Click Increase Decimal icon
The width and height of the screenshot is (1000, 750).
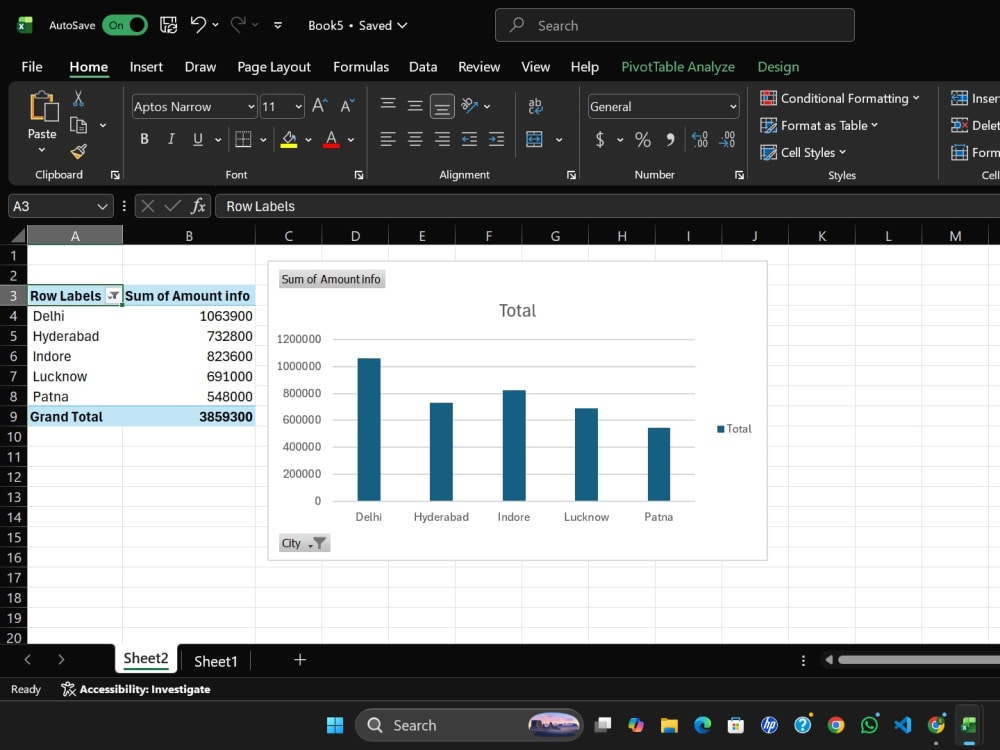(x=700, y=139)
